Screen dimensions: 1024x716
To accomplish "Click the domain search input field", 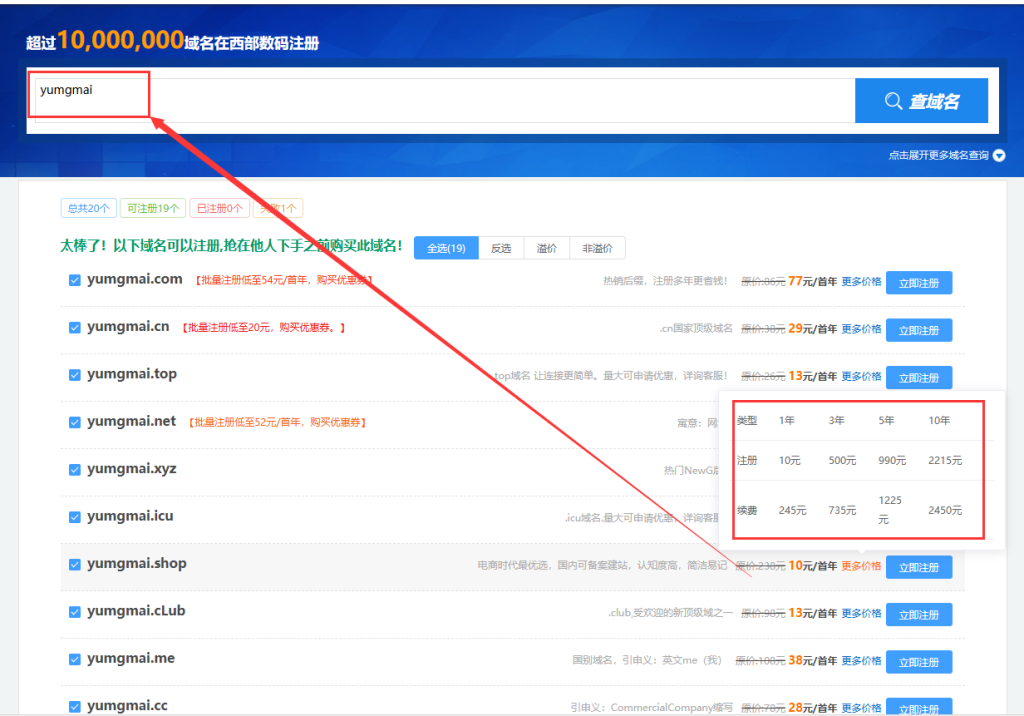I will click(440, 100).
